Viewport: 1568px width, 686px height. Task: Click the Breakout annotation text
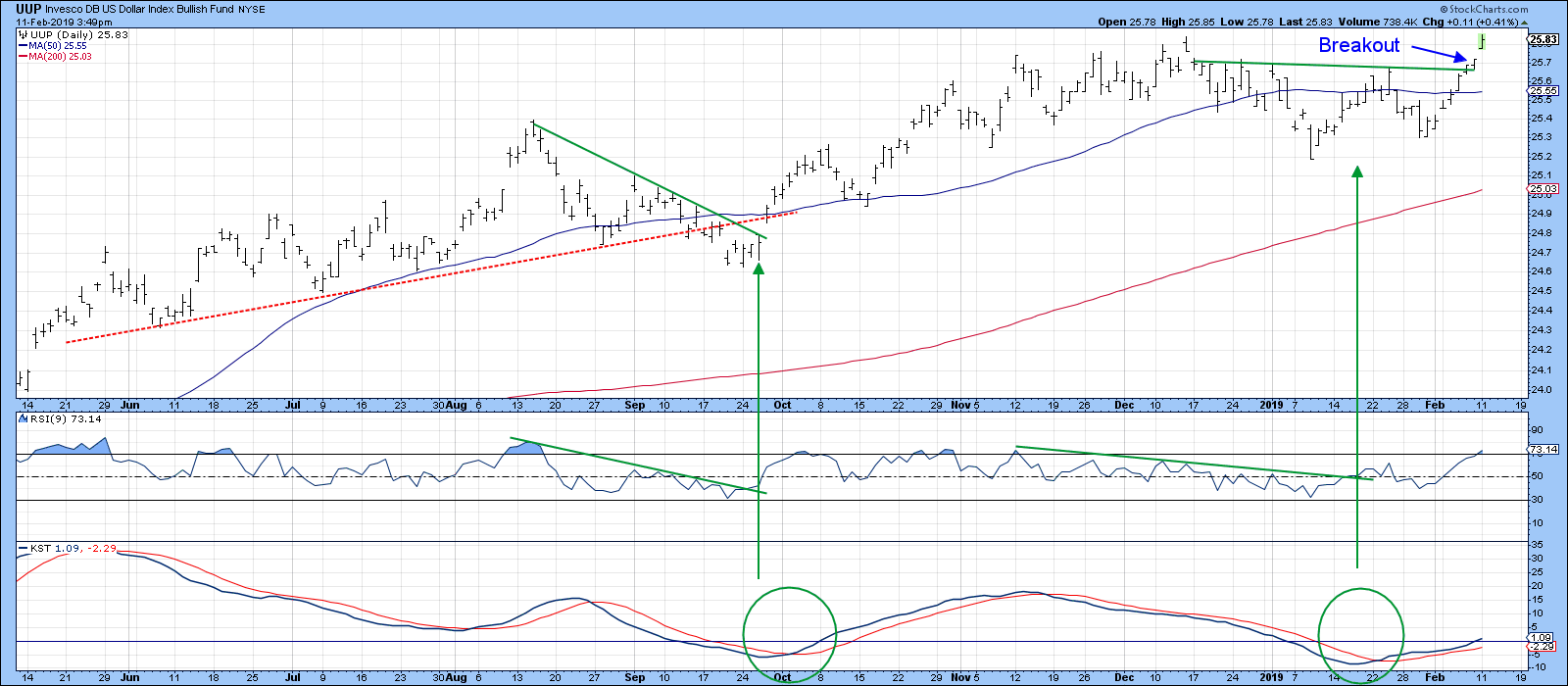1358,45
